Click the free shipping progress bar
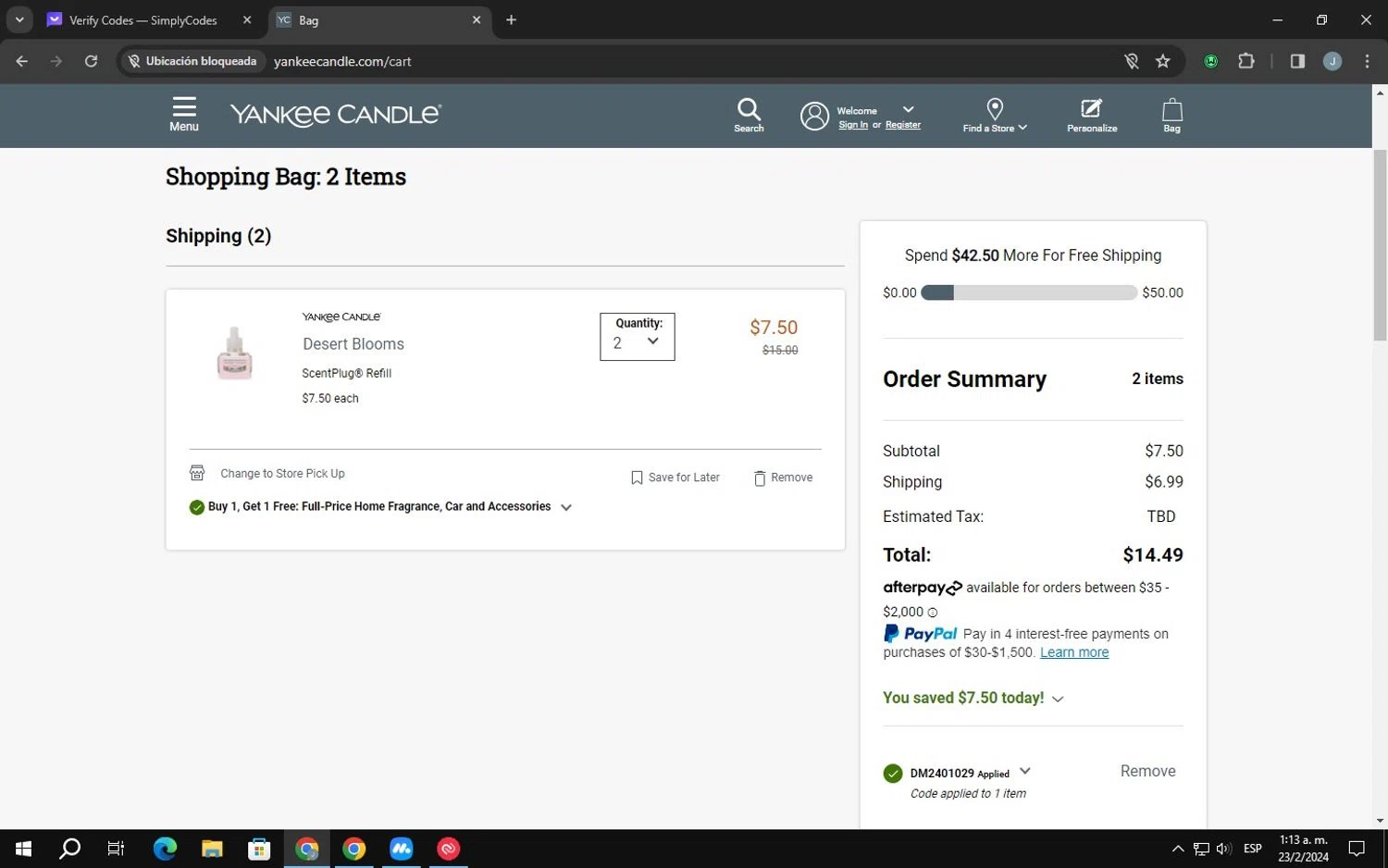Screen dimensions: 1388x868 (x=1029, y=292)
